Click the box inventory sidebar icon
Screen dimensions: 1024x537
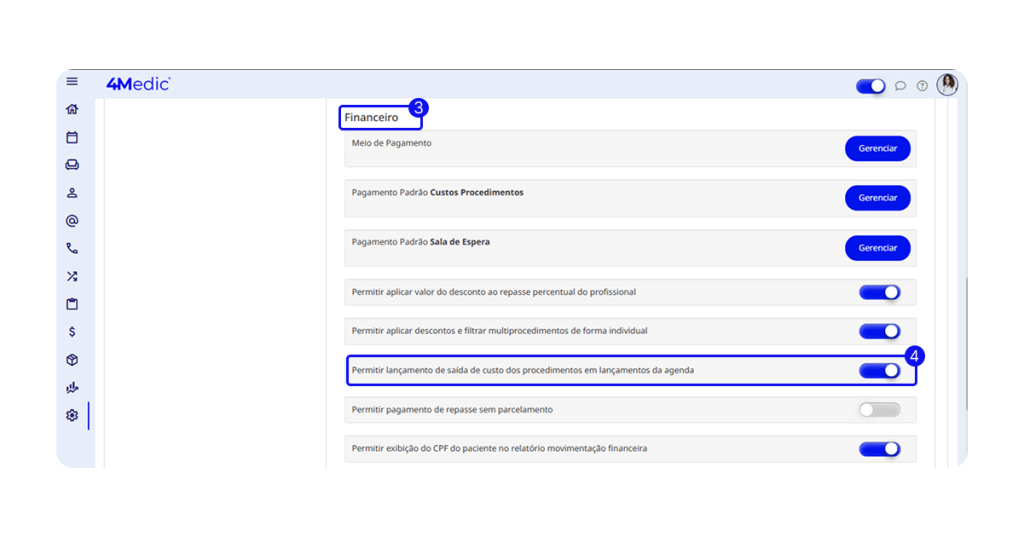72,360
